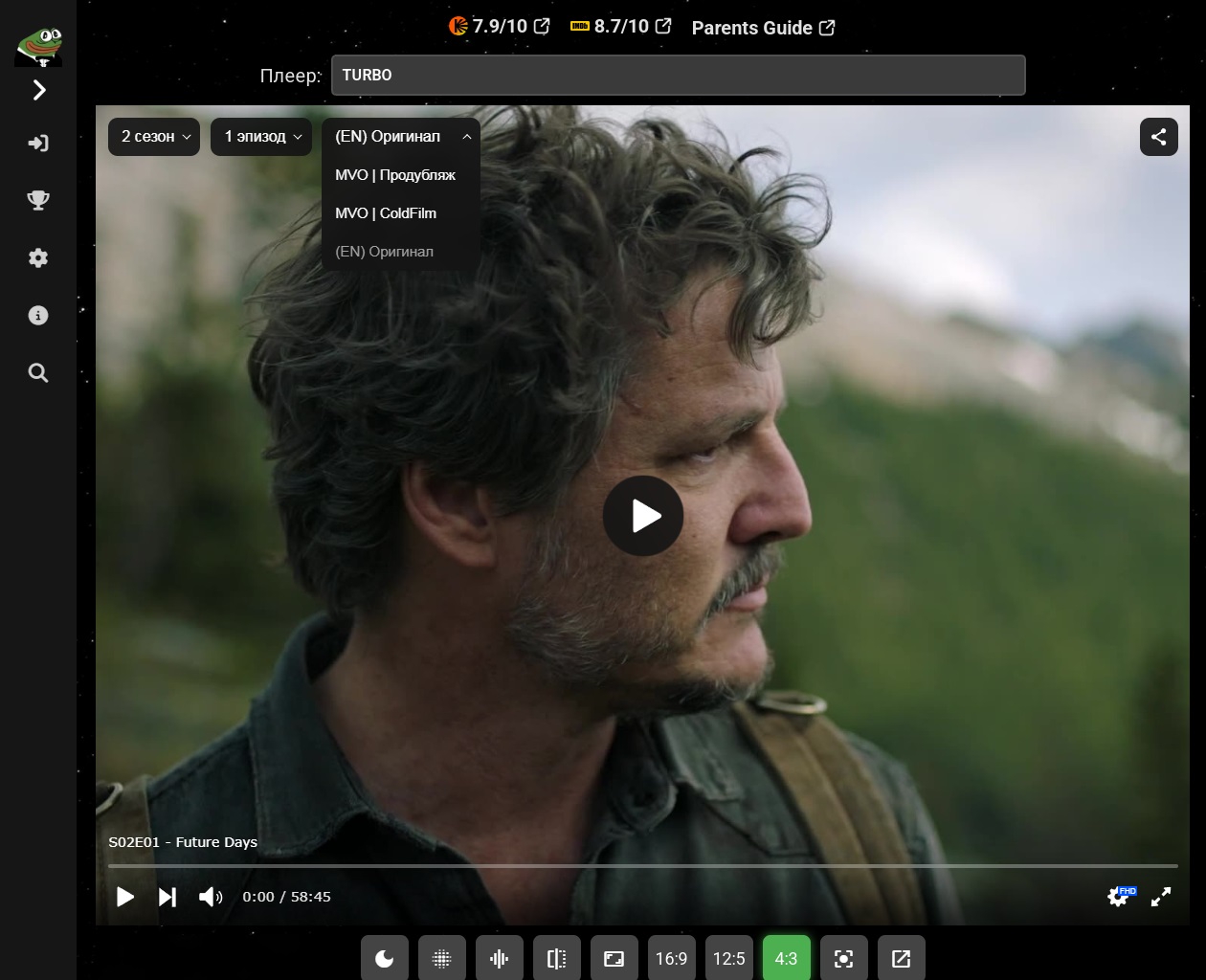
Task: Select (EN) Оригинал in the list
Action: tap(401, 252)
